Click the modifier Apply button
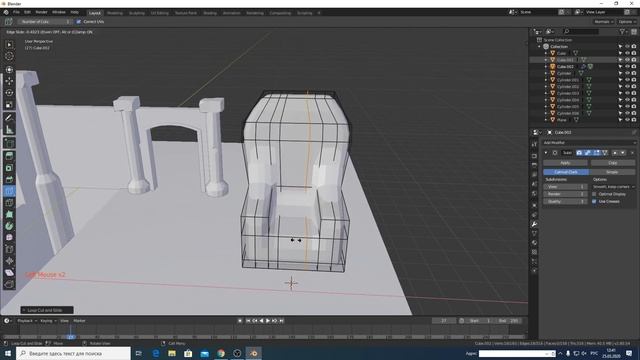 coord(565,163)
